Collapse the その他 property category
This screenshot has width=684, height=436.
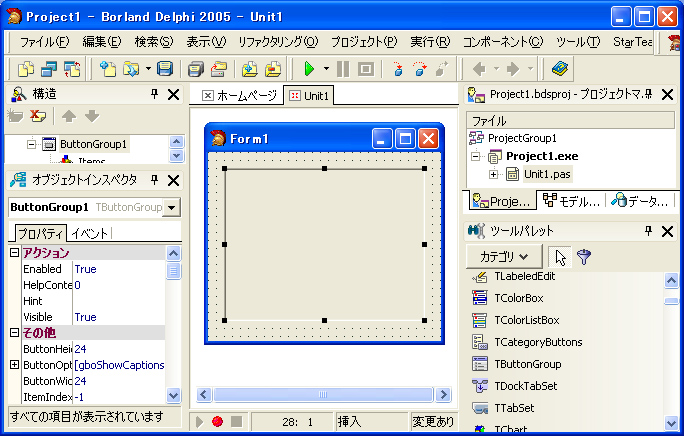tap(14, 333)
